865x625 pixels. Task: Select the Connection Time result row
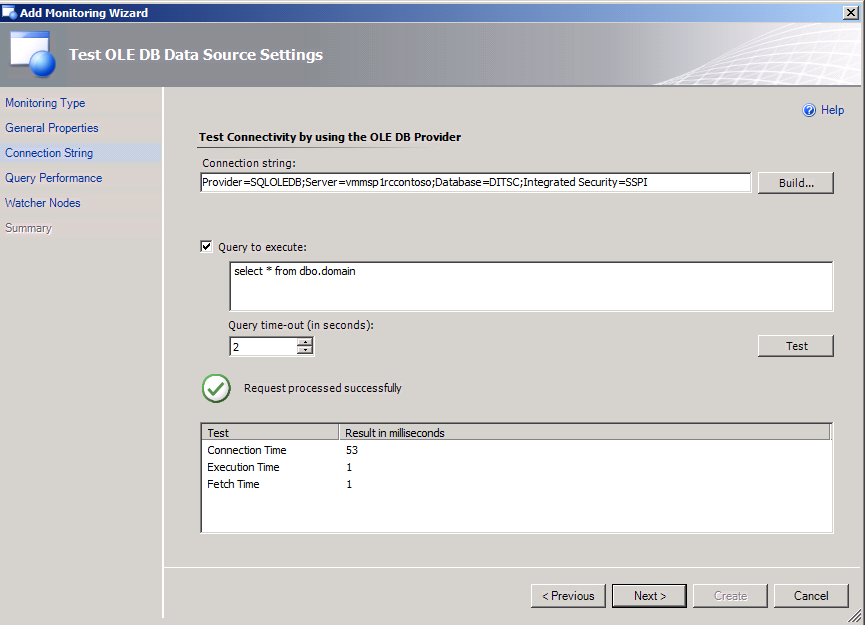click(516, 450)
